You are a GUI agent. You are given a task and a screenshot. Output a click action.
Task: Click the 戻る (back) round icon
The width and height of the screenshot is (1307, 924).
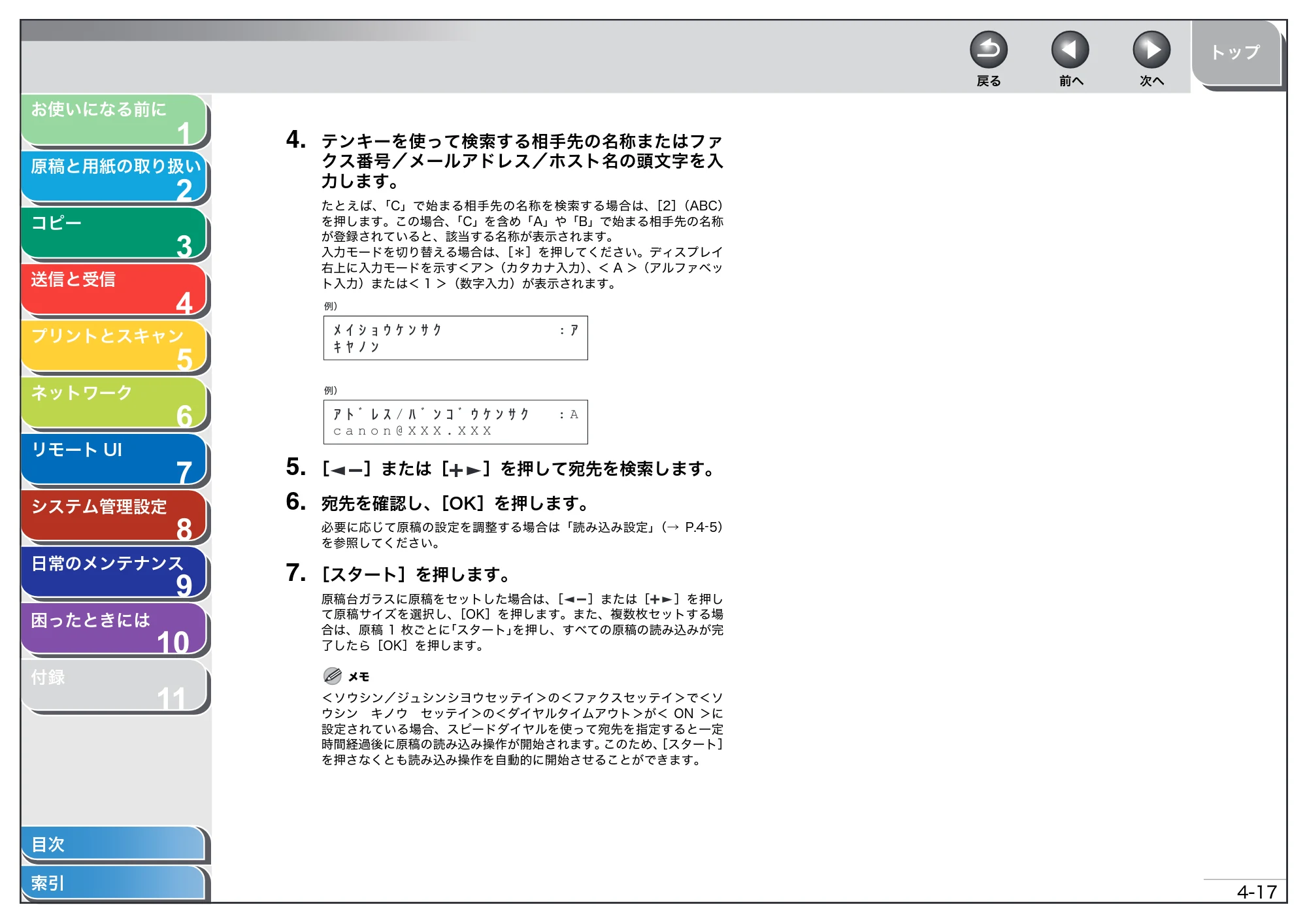point(988,50)
